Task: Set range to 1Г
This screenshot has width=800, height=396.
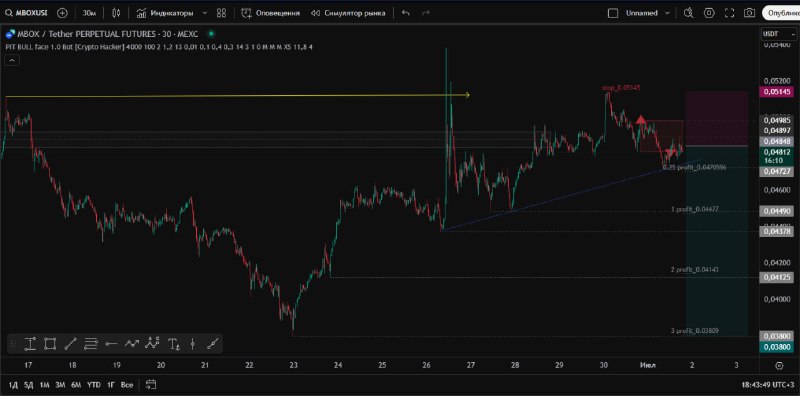Action: 111,385
